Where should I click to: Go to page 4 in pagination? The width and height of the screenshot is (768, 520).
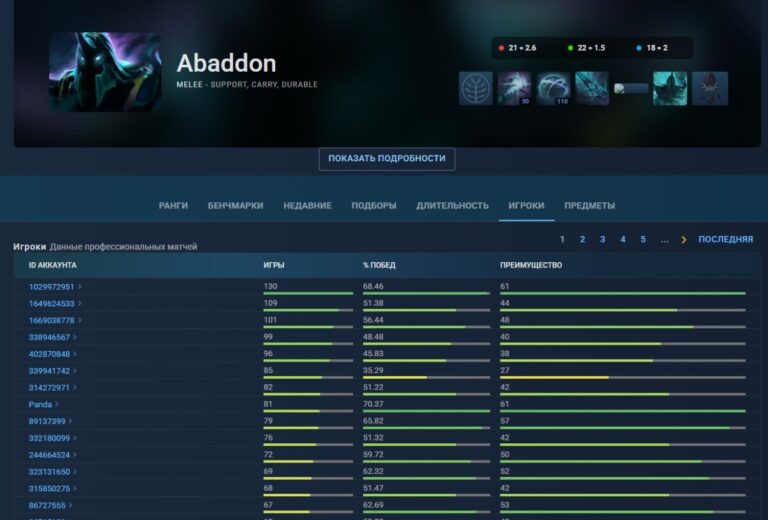[x=623, y=239]
